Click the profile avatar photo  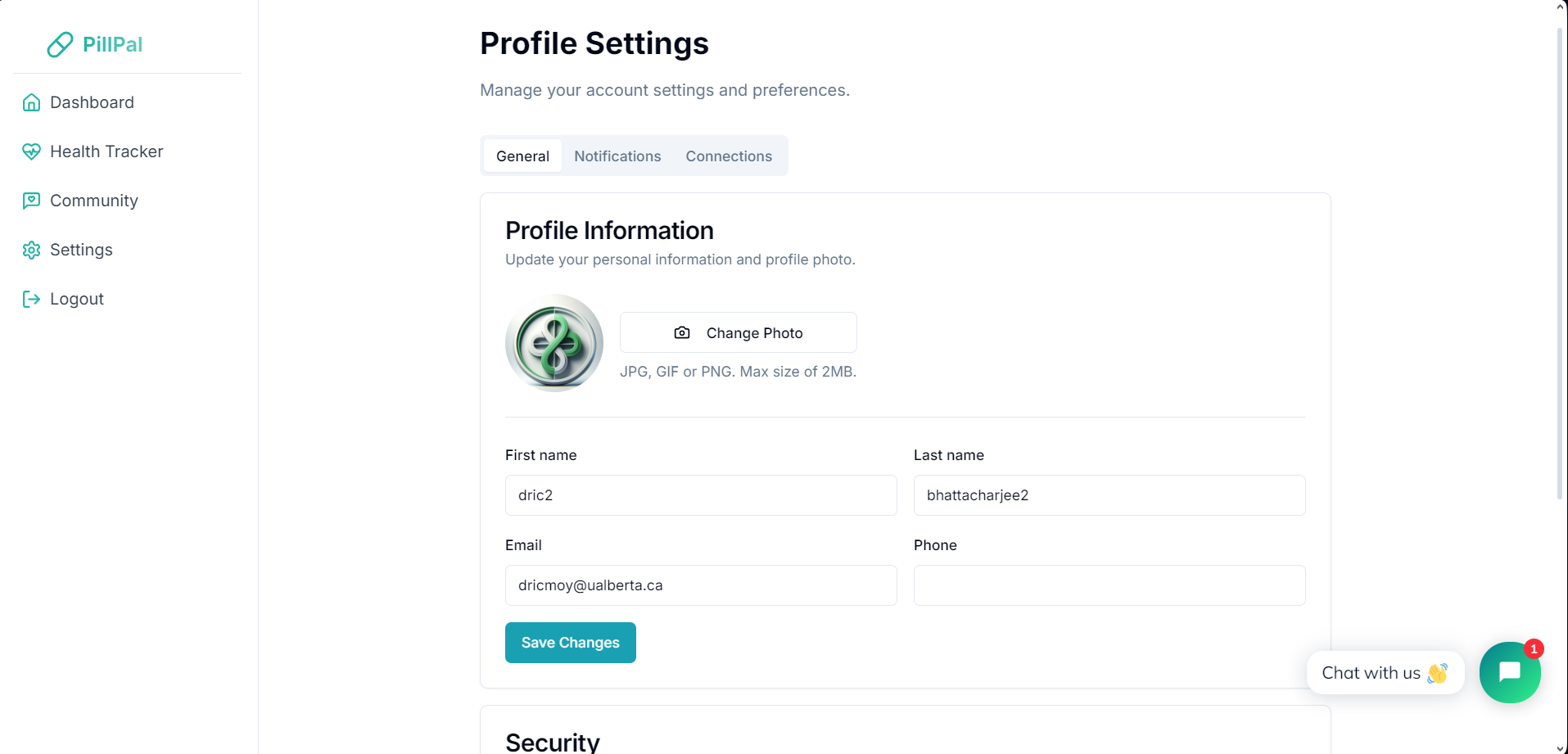pos(554,343)
